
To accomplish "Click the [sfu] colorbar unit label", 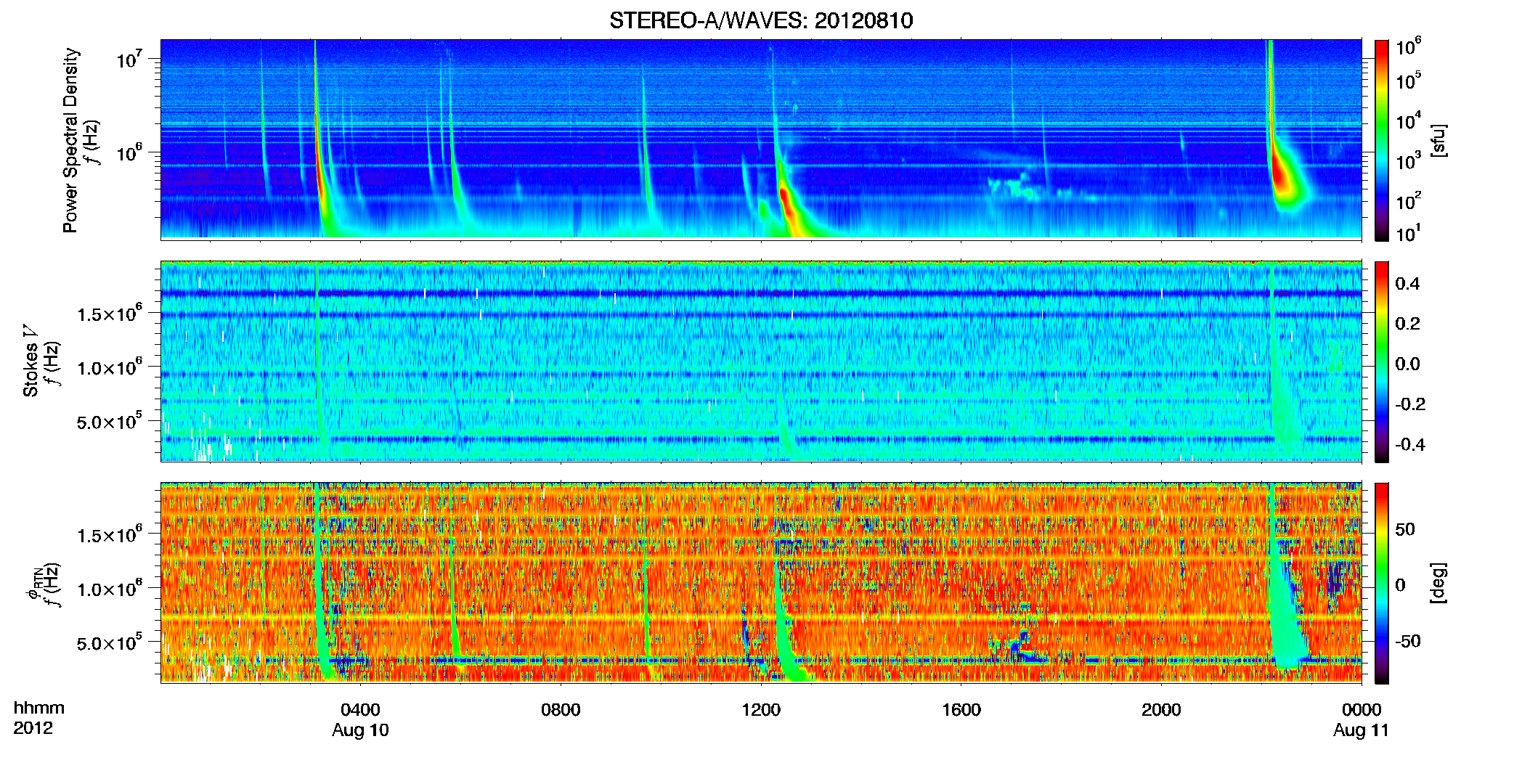I will point(1439,140).
